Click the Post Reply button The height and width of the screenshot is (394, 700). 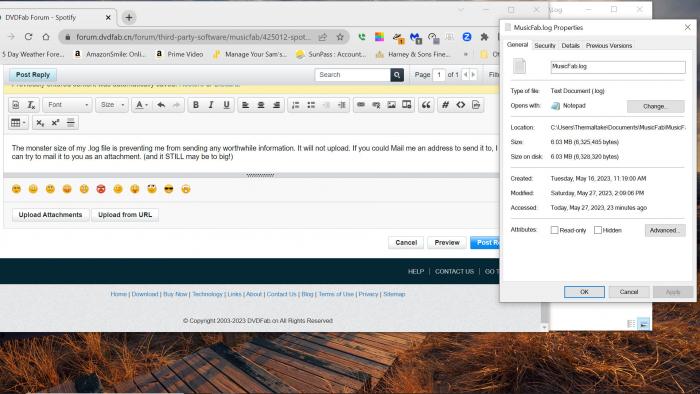click(x=33, y=75)
